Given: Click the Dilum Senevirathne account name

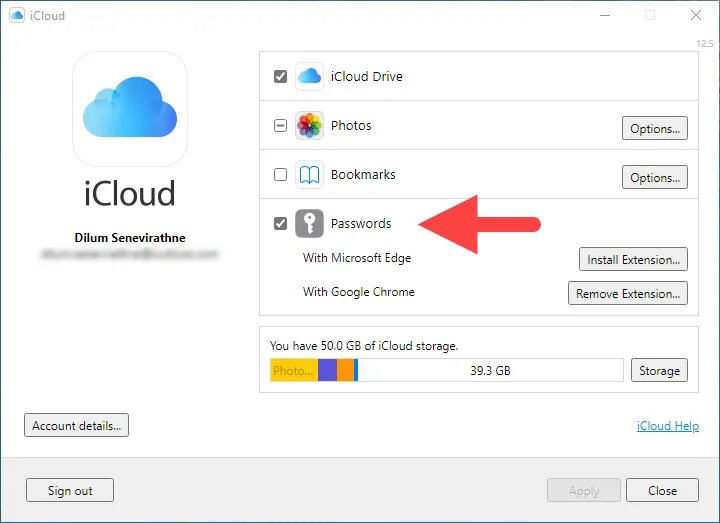Looking at the screenshot, I should (130, 237).
